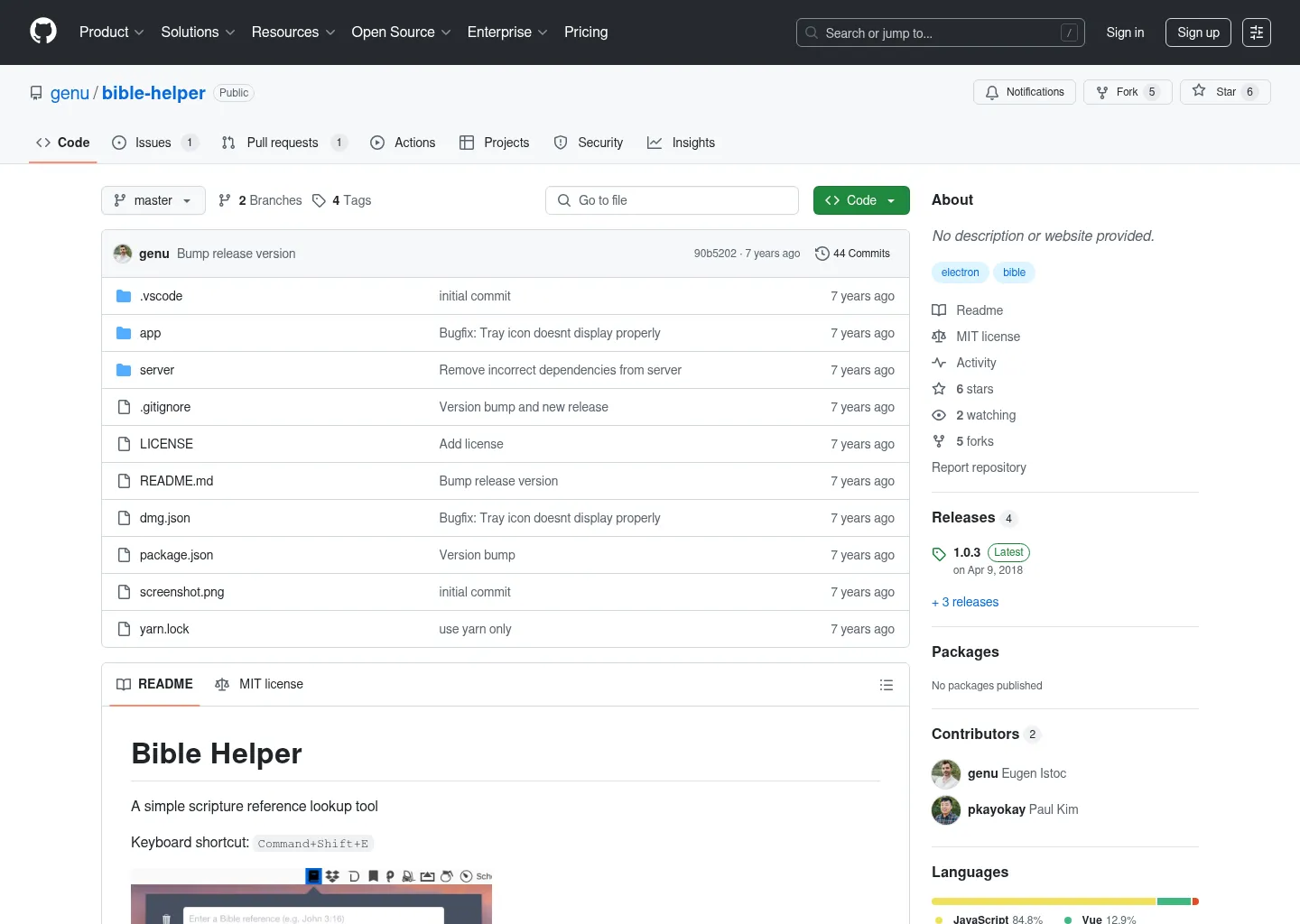Open the LICENSE file
The image size is (1300, 924).
166,444
